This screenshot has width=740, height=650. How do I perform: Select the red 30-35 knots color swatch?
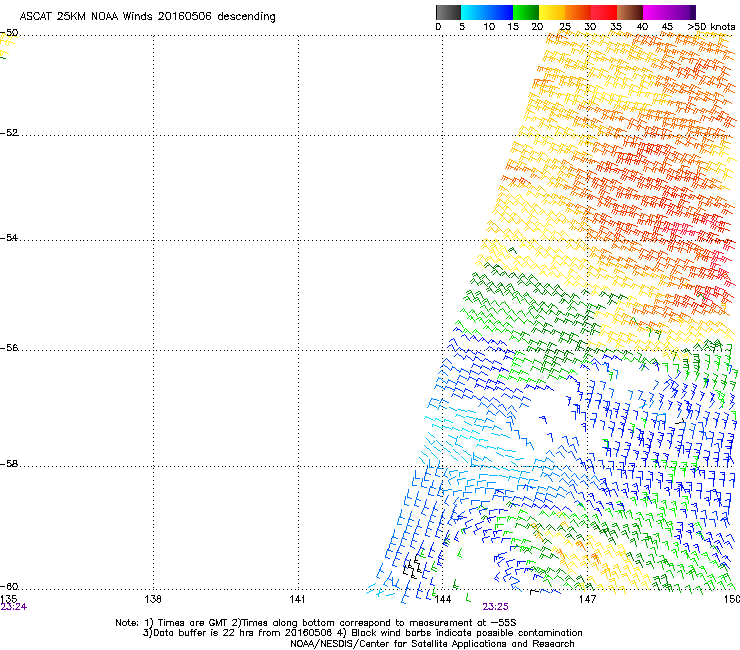604,12
